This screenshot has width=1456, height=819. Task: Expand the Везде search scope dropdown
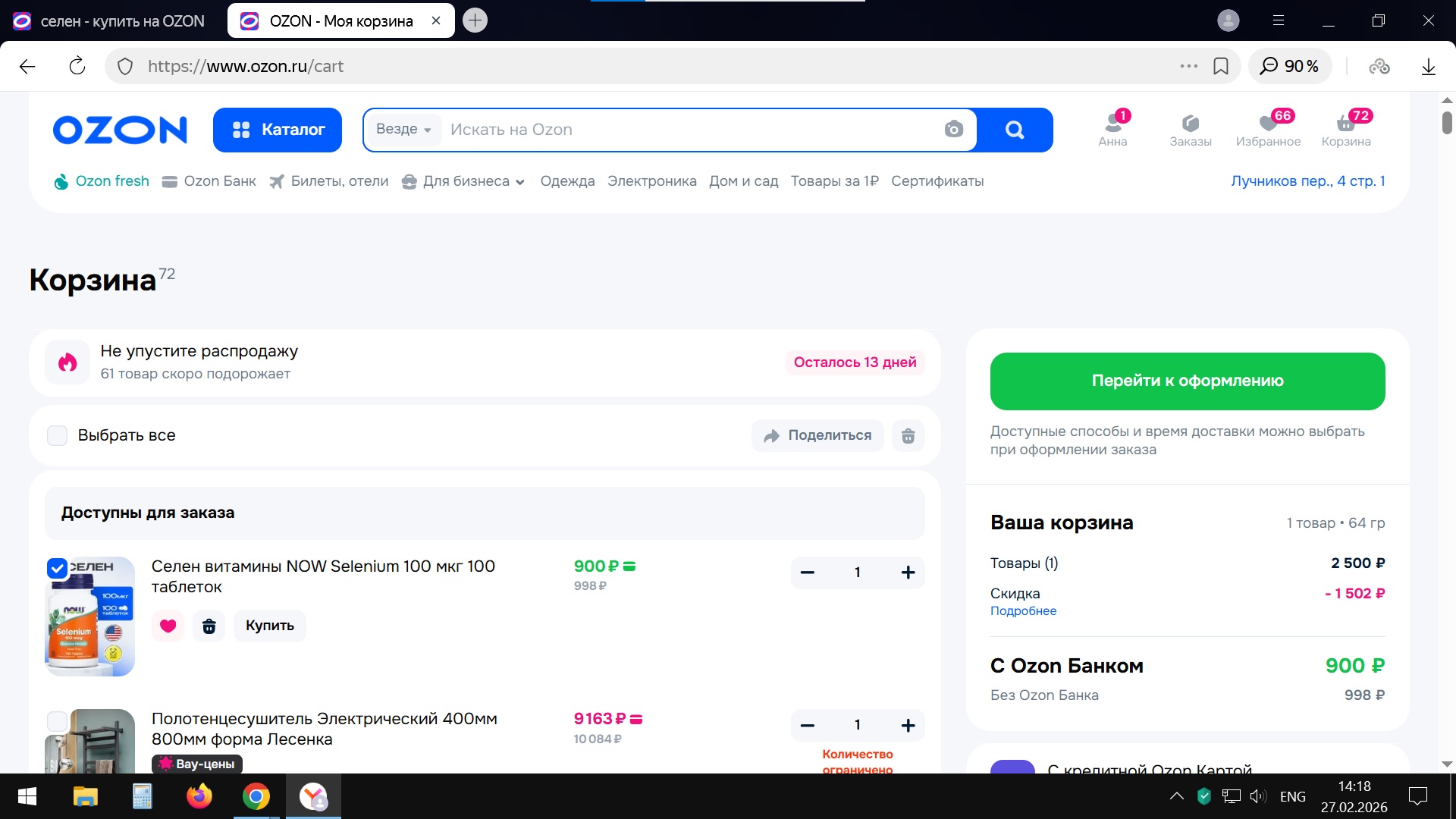403,130
